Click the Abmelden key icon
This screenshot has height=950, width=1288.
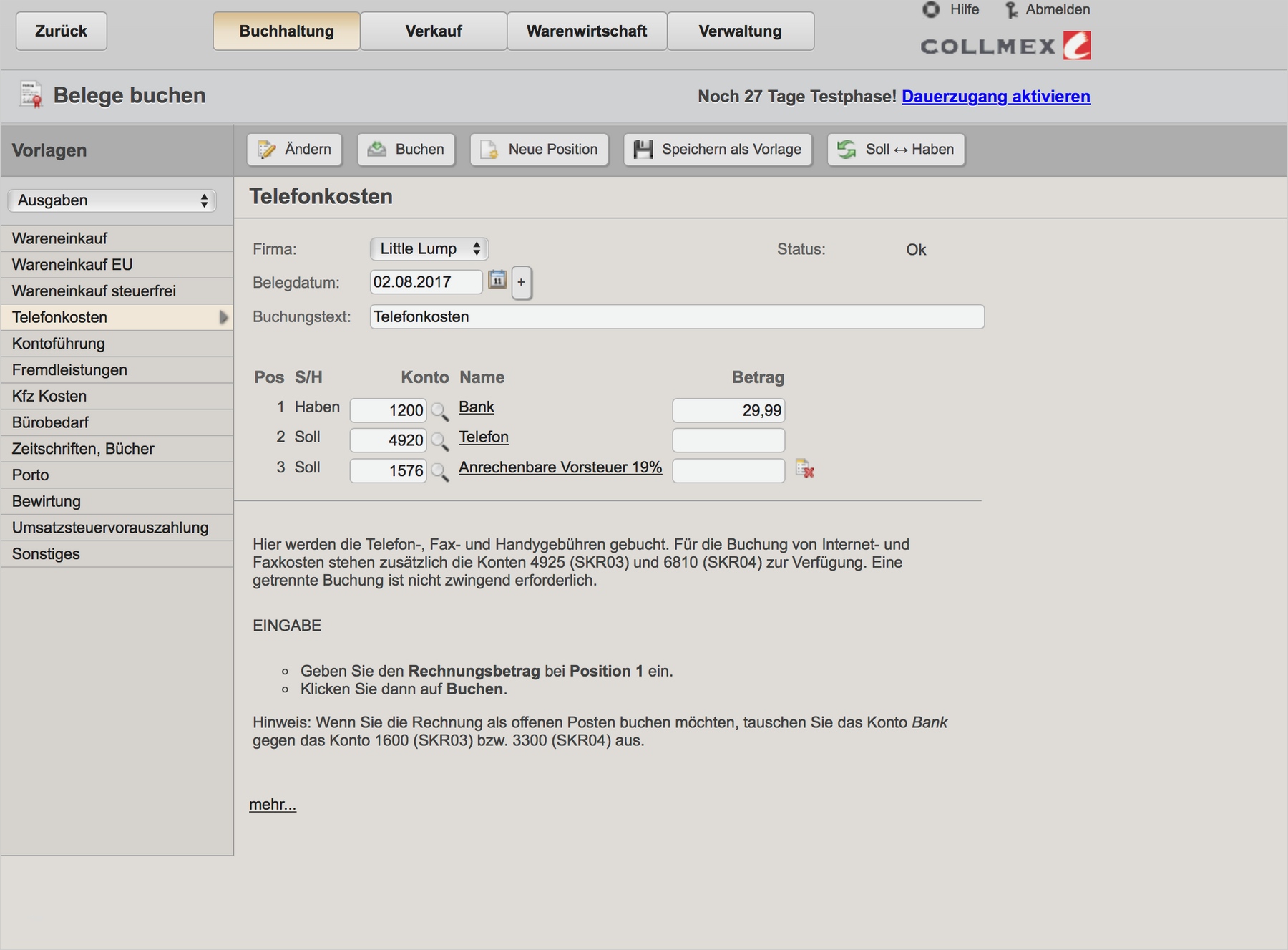[1011, 10]
